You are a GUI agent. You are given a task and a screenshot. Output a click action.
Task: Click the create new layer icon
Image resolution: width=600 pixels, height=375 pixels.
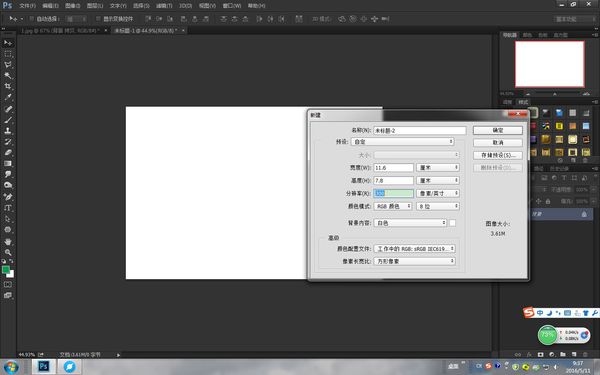click(574, 355)
